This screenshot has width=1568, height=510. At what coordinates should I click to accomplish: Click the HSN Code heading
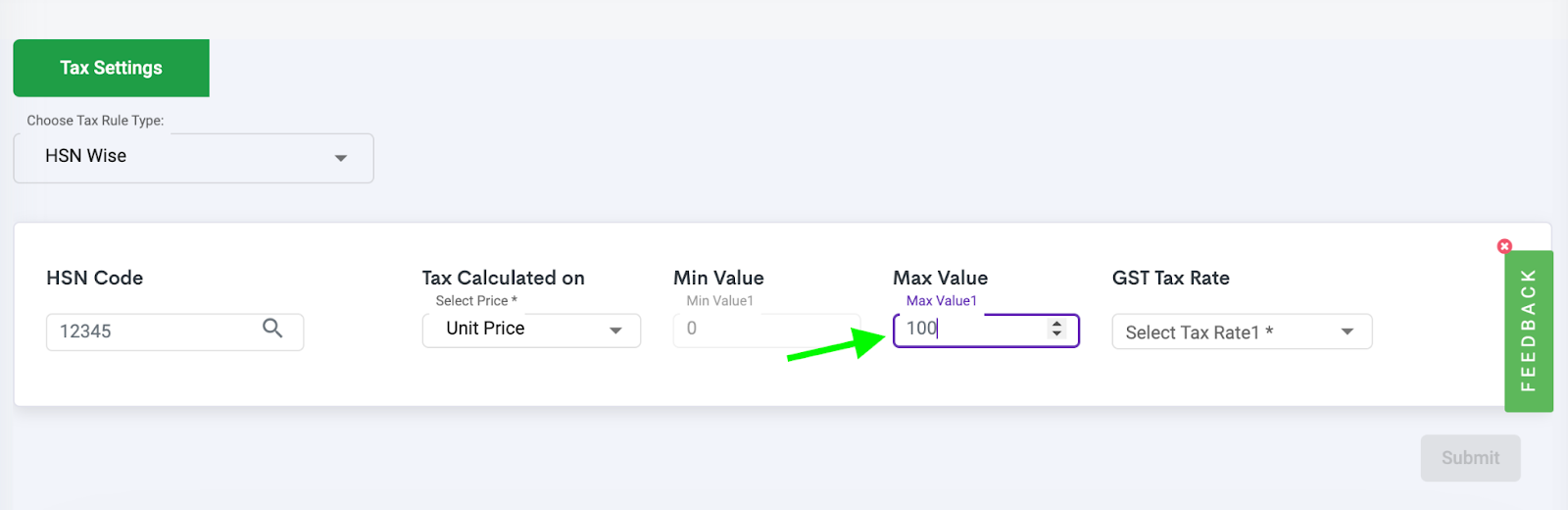95,278
